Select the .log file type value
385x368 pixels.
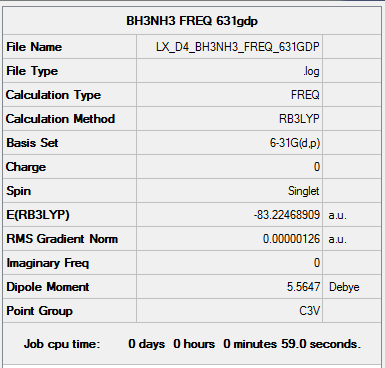tap(311, 71)
